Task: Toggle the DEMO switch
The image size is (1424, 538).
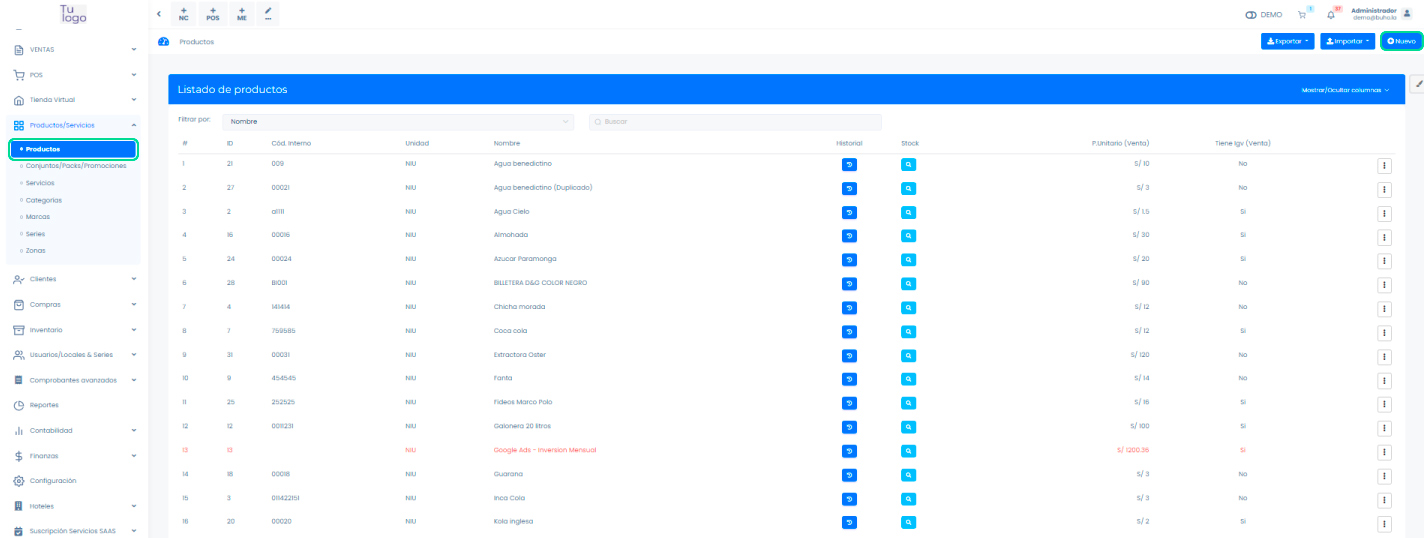Action: (x=1251, y=15)
